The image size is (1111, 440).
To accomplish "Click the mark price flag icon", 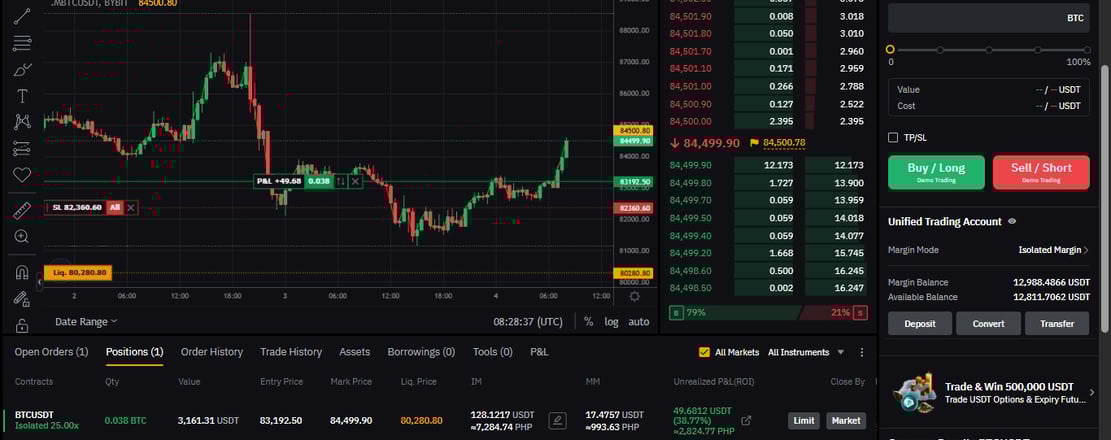I will coord(754,143).
